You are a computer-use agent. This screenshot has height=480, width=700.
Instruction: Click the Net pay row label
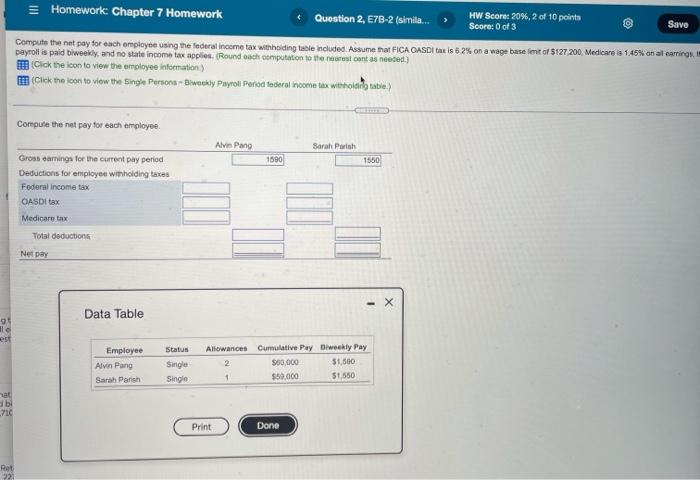[34, 254]
